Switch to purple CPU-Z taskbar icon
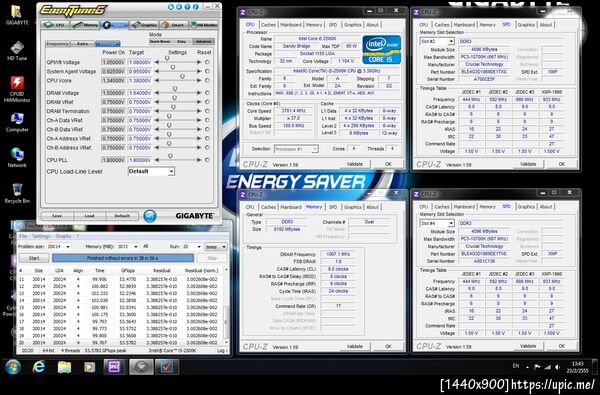 (114, 367)
